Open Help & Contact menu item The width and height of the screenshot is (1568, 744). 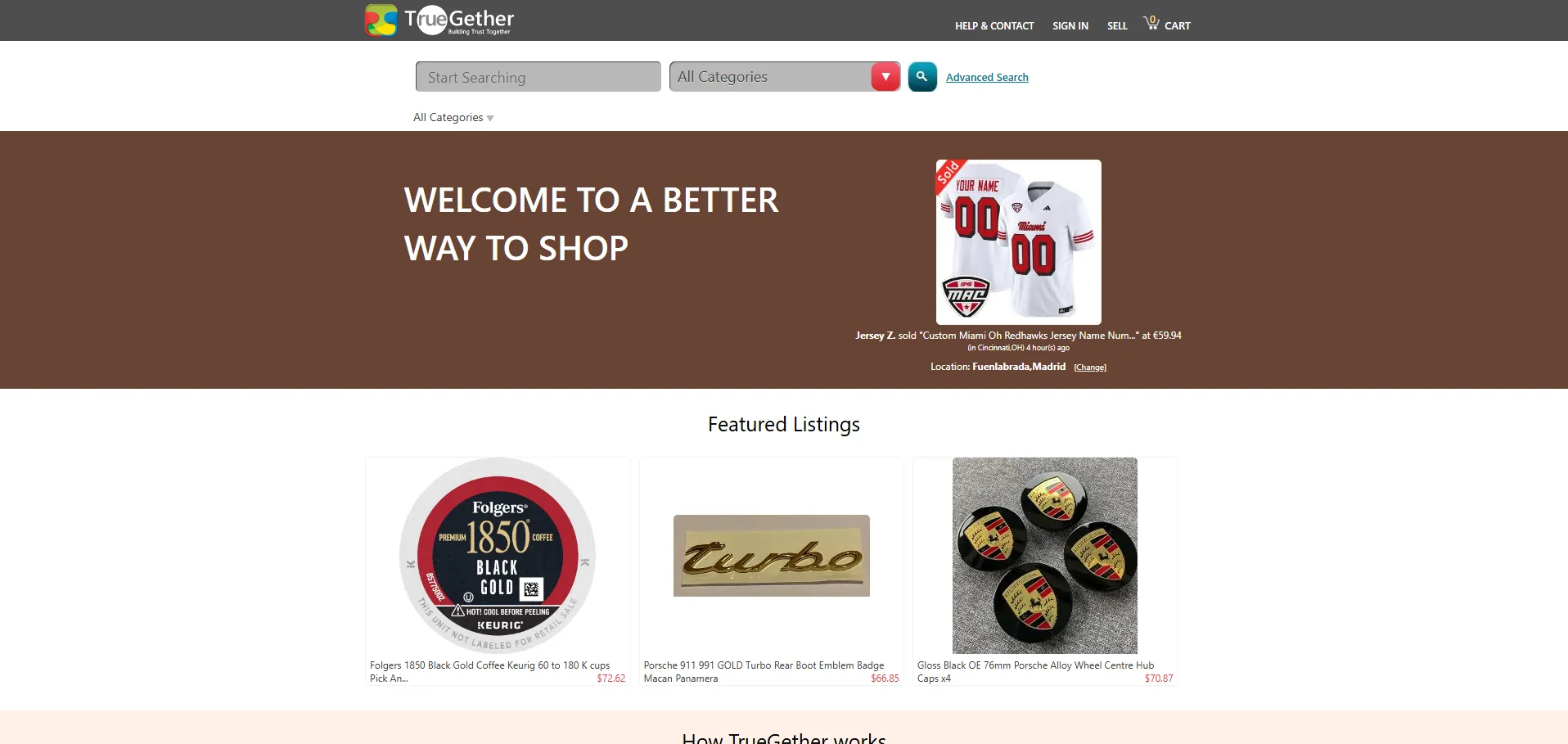tap(994, 26)
